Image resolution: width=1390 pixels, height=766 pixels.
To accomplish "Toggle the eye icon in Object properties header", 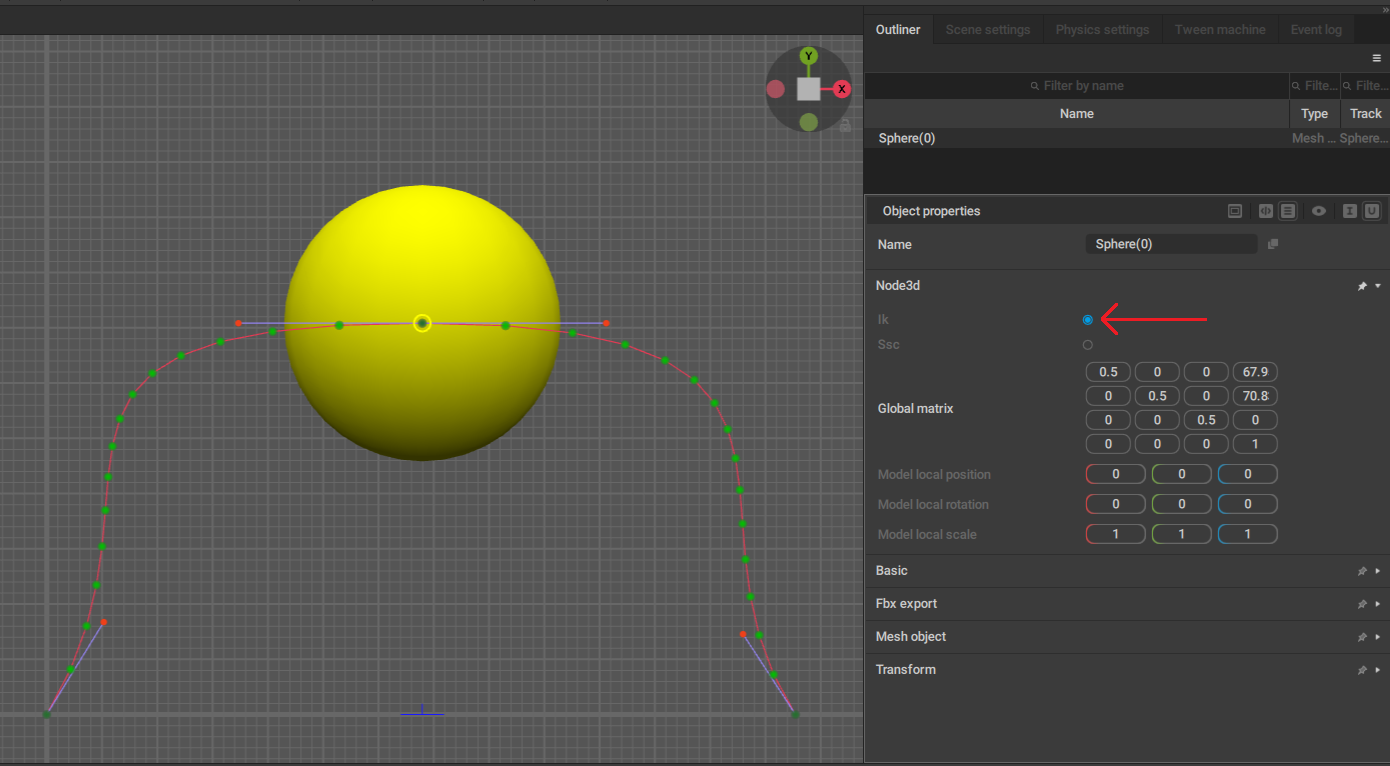I will [x=1319, y=211].
